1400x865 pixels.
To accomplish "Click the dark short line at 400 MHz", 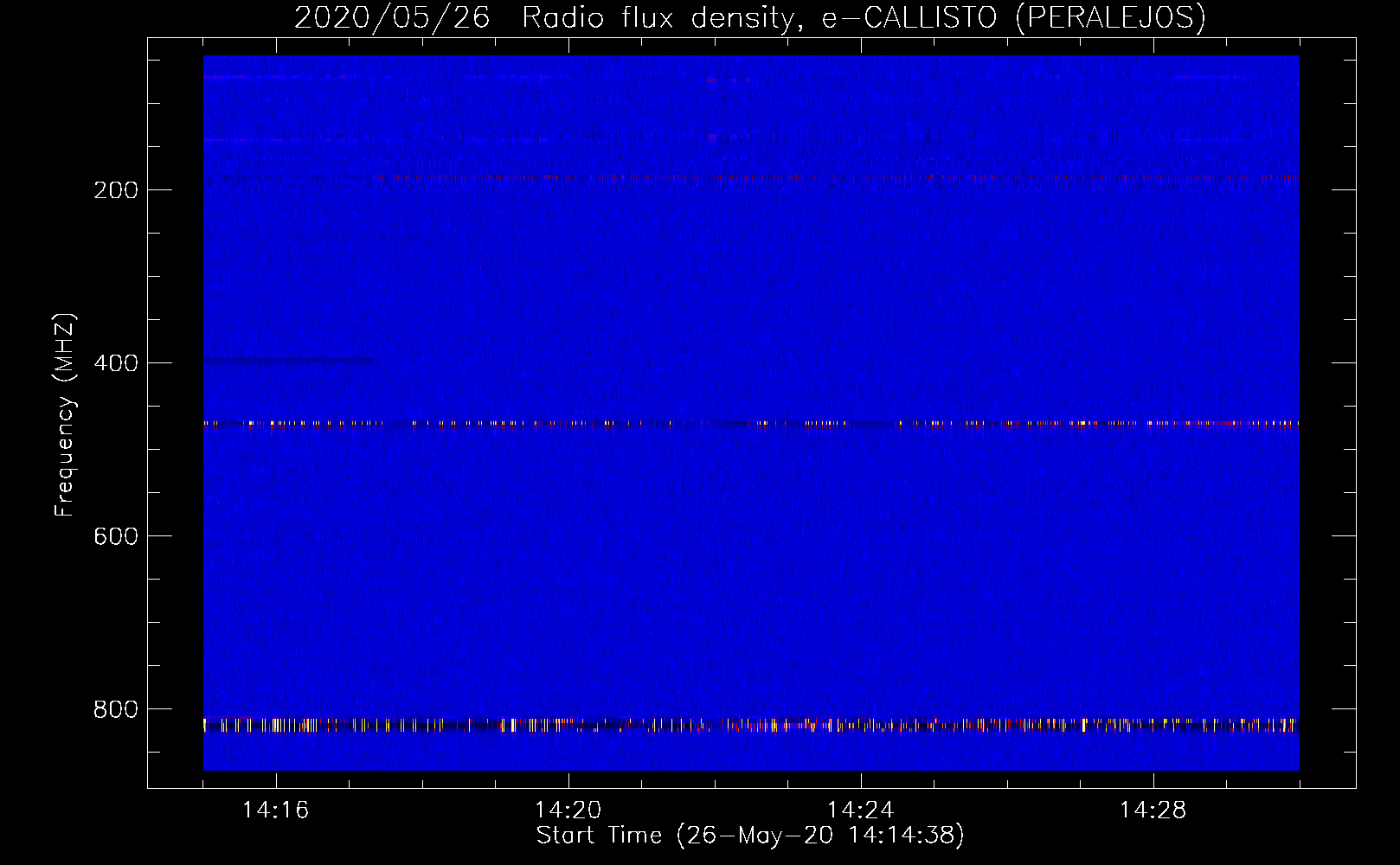I will [x=288, y=360].
